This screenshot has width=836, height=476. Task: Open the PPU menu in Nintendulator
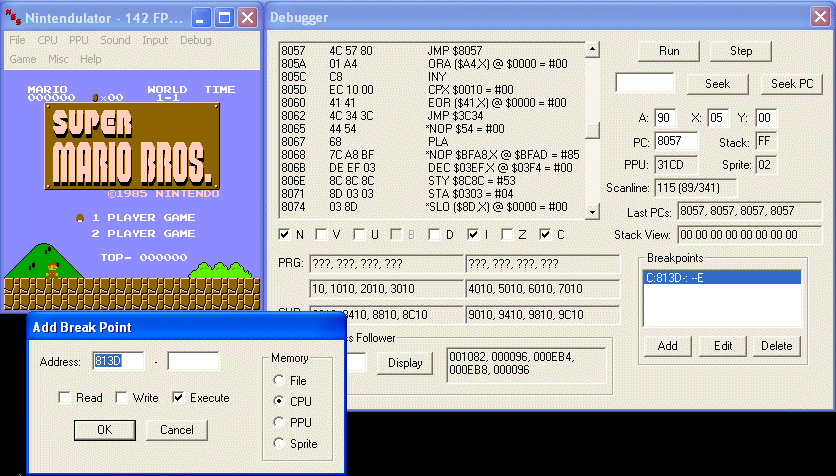[79, 40]
